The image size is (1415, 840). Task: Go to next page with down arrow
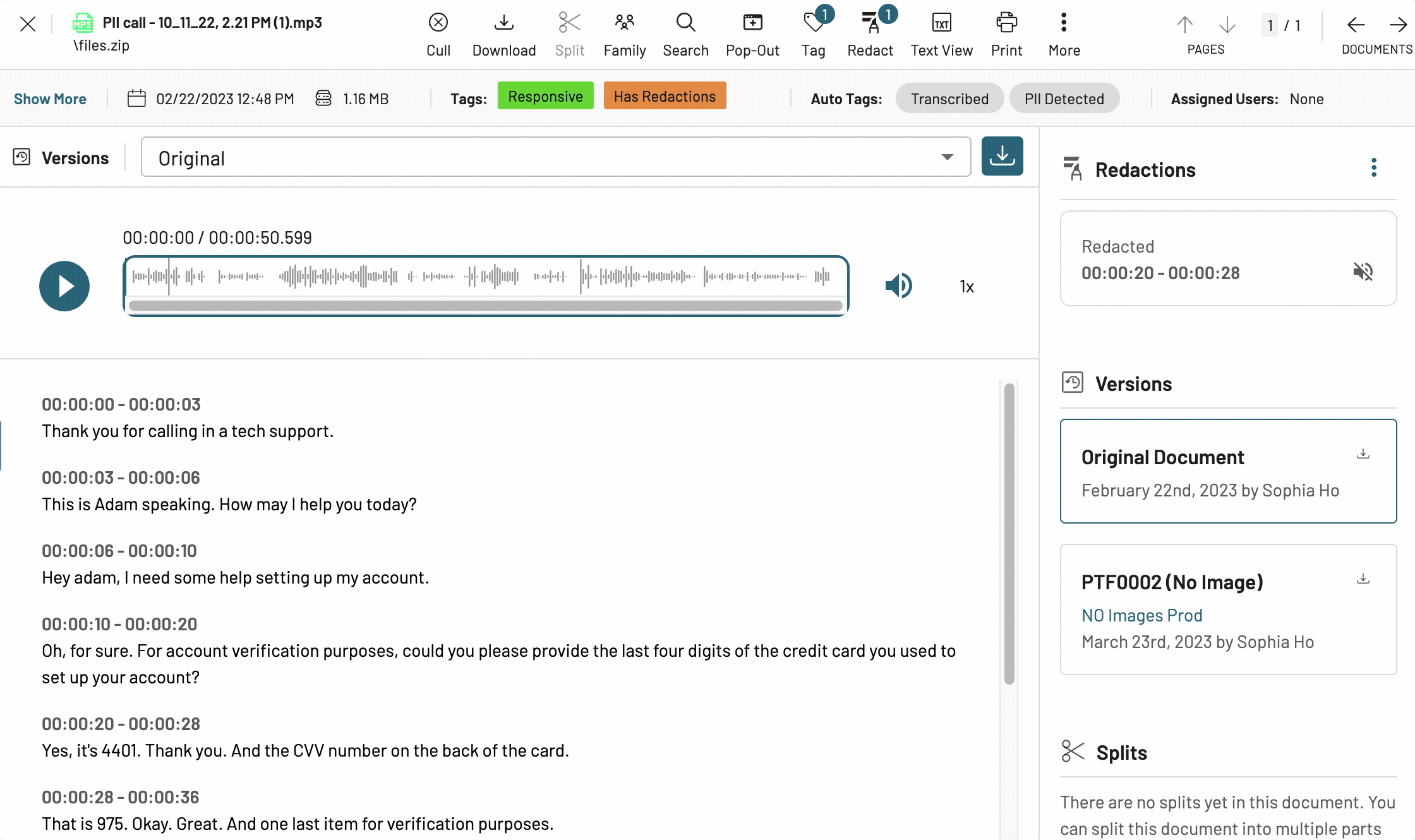[1227, 25]
